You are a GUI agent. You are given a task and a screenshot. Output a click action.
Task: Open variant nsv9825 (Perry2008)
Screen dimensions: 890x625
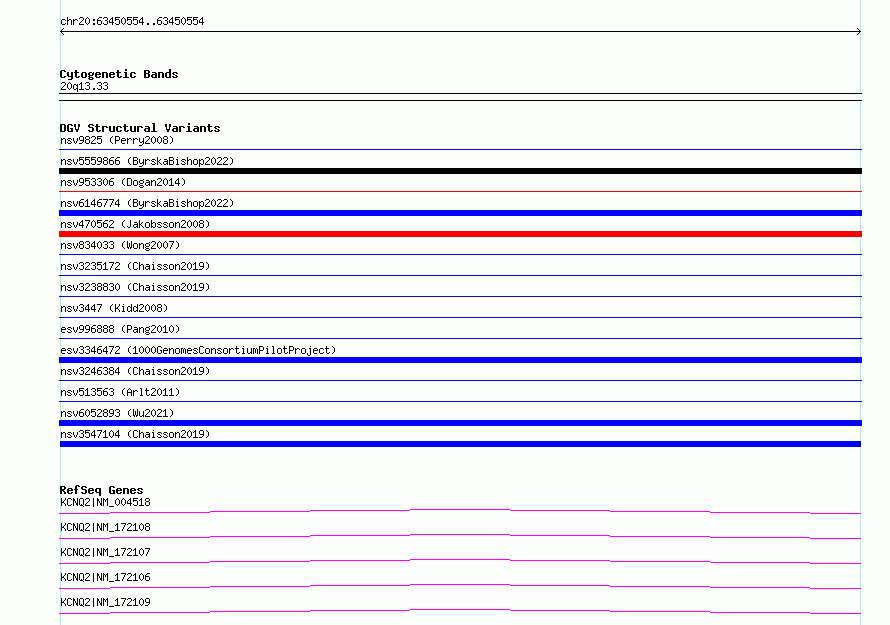117,140
